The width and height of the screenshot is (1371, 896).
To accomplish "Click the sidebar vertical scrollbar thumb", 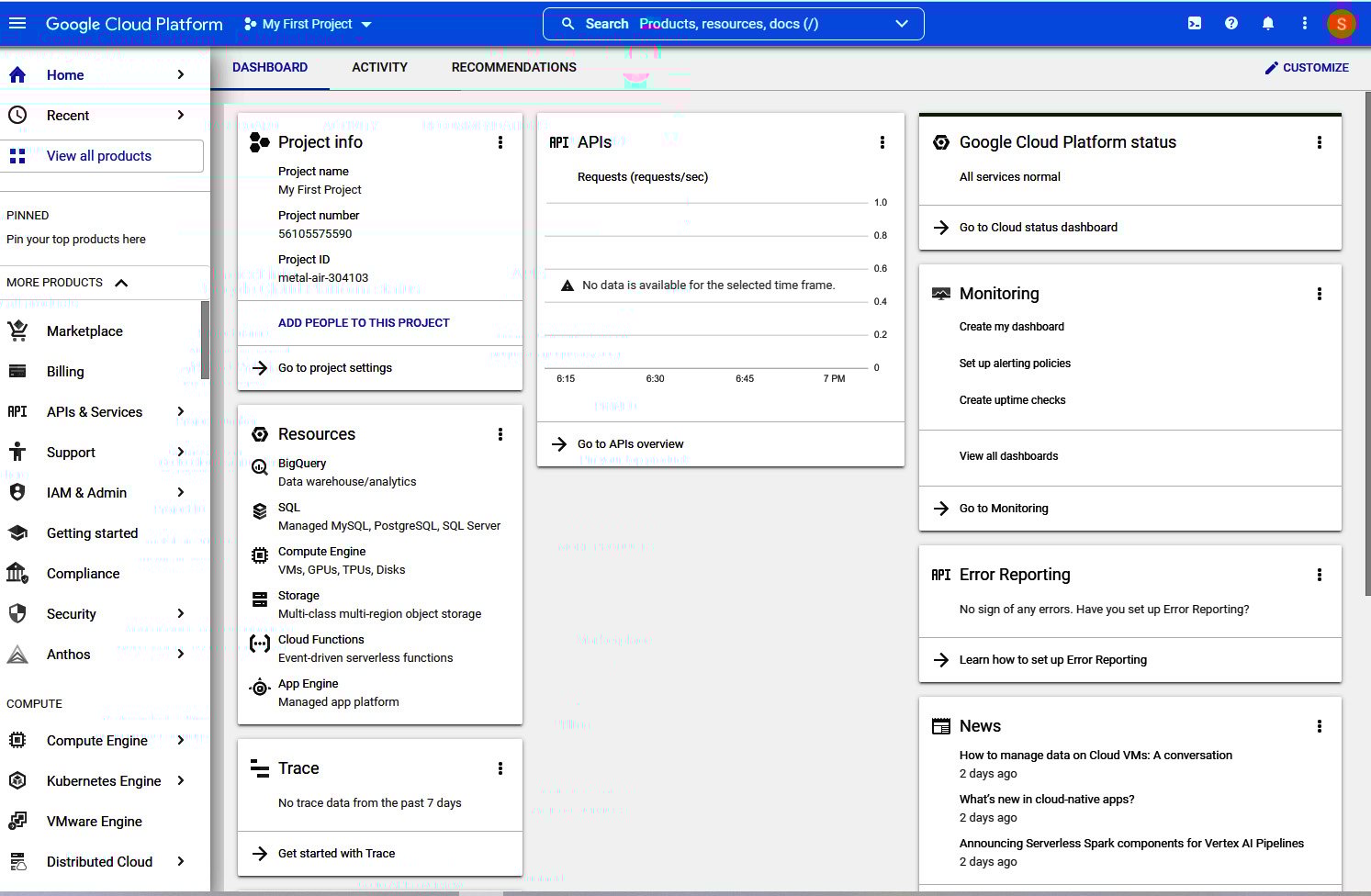I will pyautogui.click(x=205, y=340).
